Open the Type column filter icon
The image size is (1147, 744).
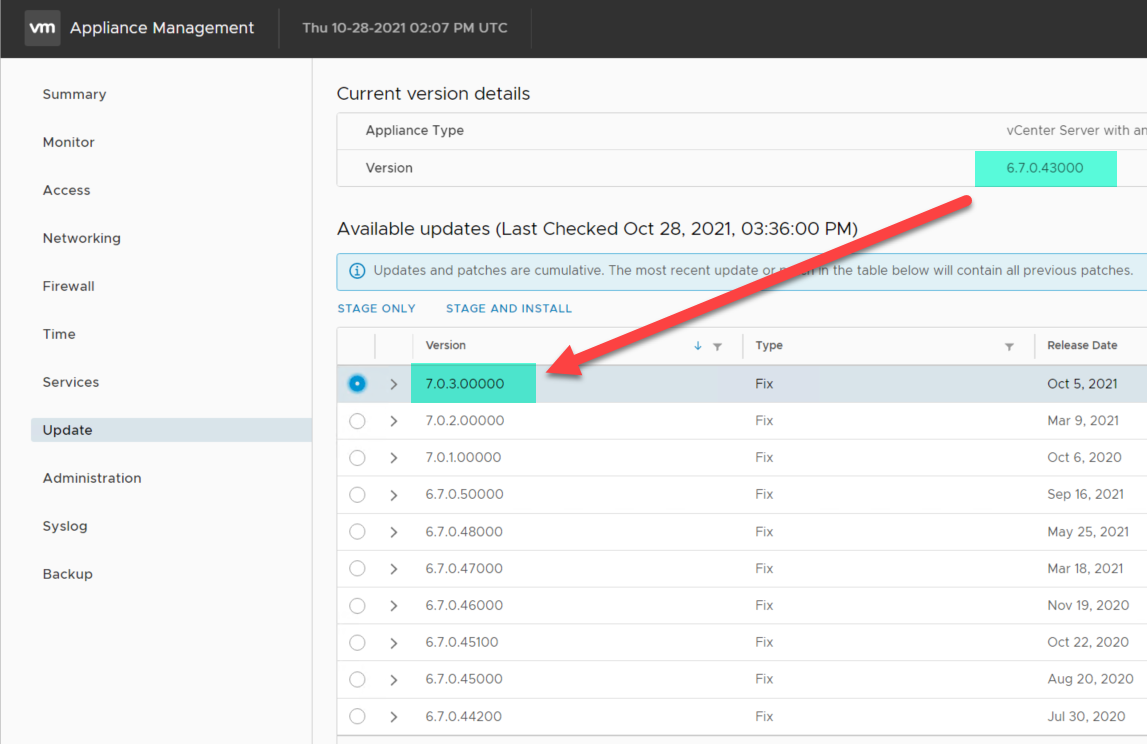(x=1009, y=346)
